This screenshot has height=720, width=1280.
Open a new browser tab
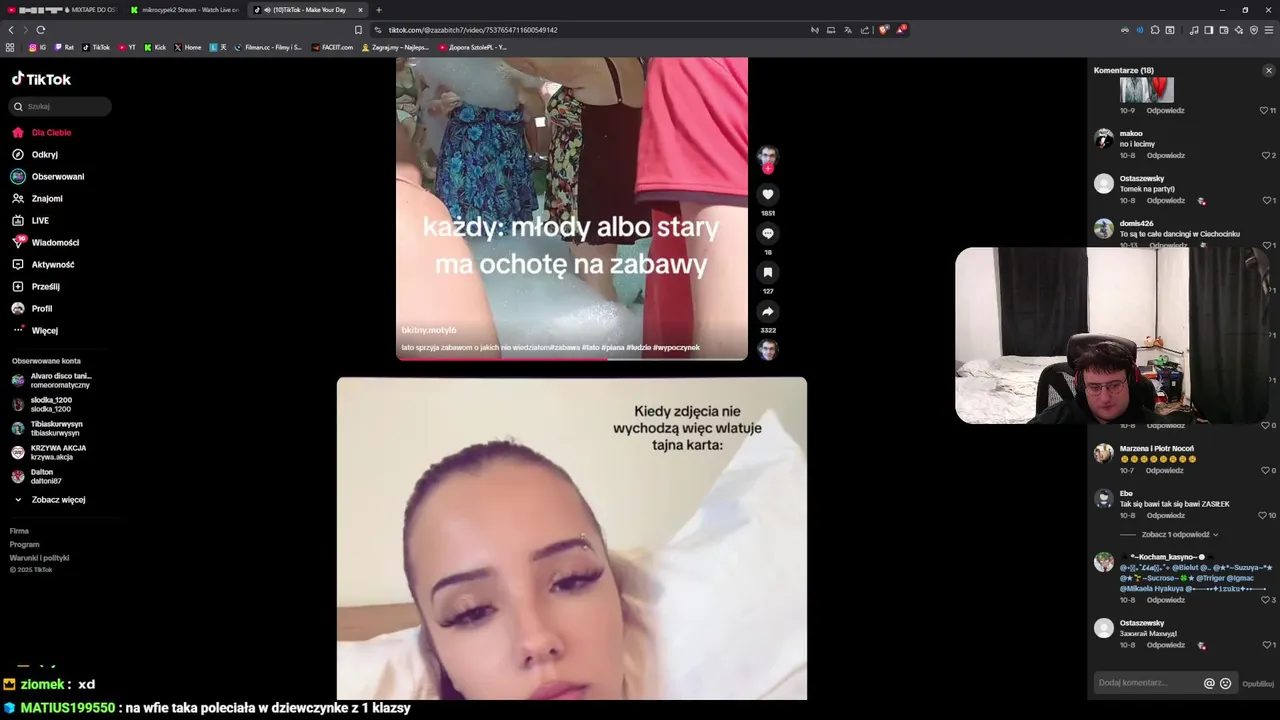click(x=378, y=10)
